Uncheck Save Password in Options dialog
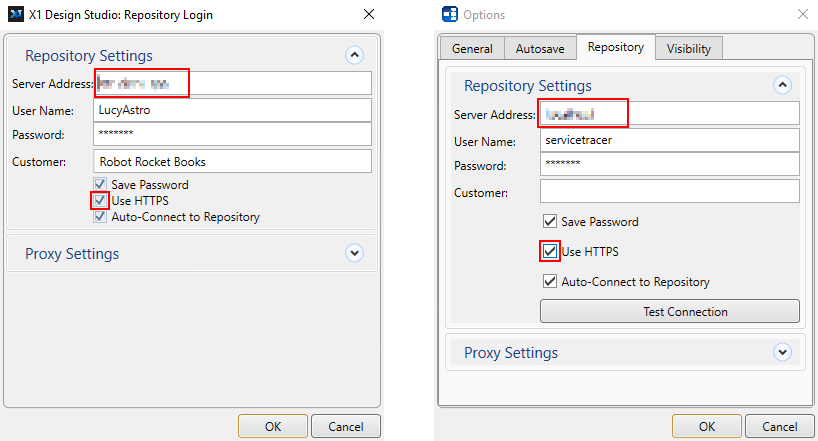 point(549,221)
